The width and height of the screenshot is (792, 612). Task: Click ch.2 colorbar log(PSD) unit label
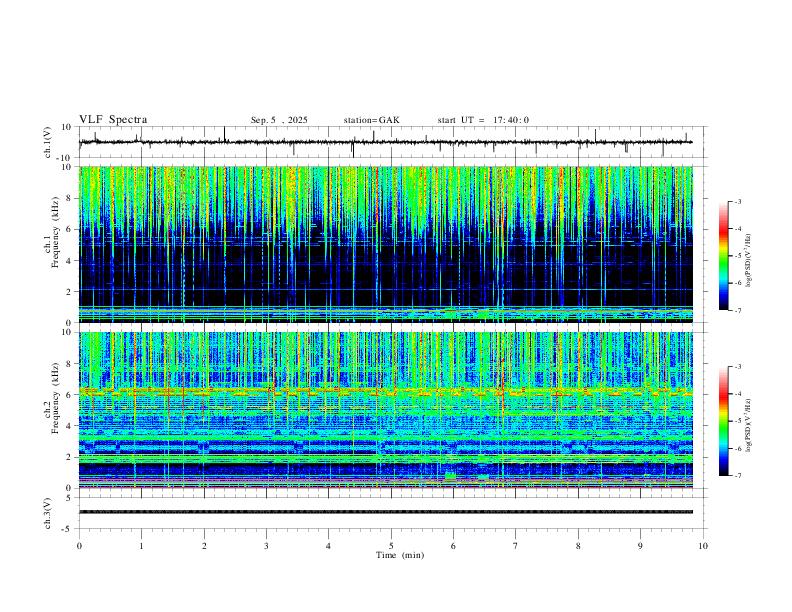coord(749,425)
